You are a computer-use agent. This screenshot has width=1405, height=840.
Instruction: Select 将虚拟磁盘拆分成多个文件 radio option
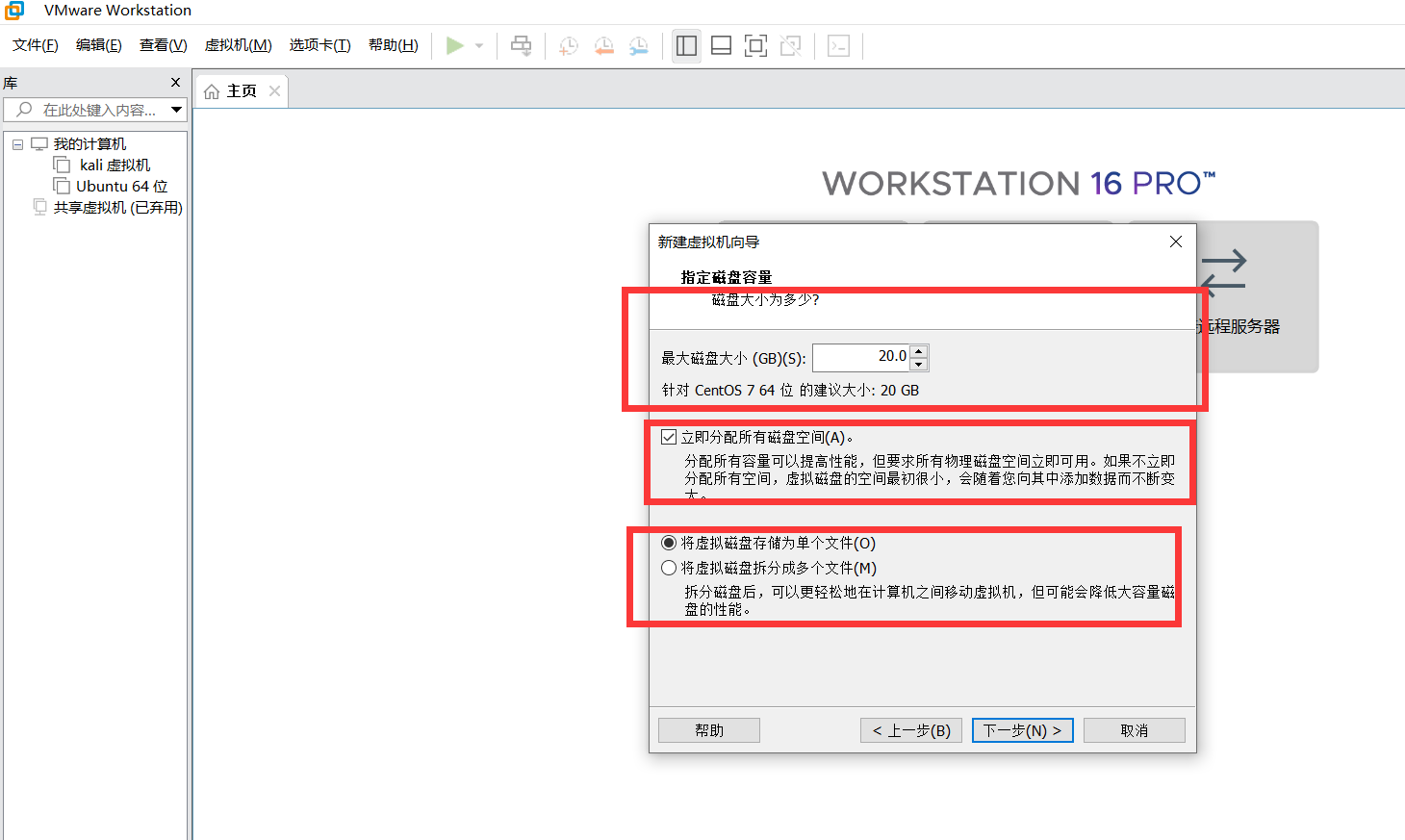click(669, 568)
